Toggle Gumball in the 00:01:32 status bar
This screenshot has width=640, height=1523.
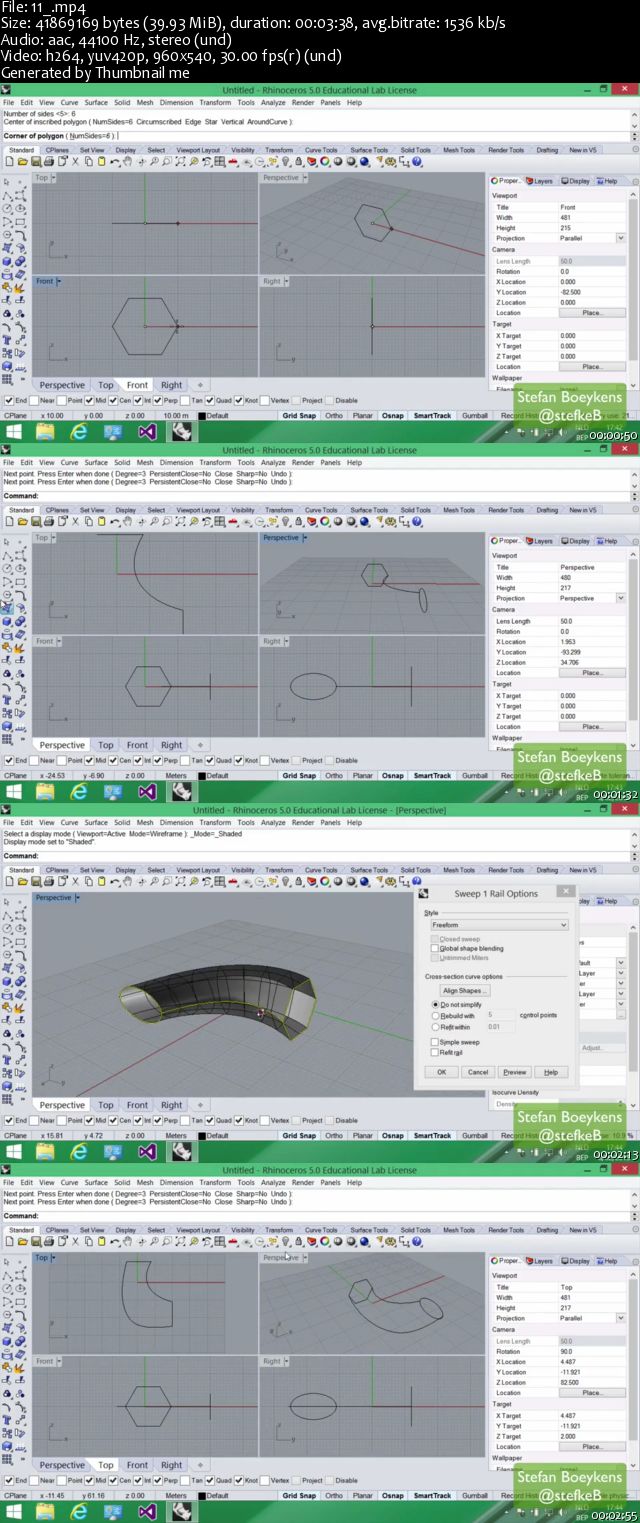point(475,775)
